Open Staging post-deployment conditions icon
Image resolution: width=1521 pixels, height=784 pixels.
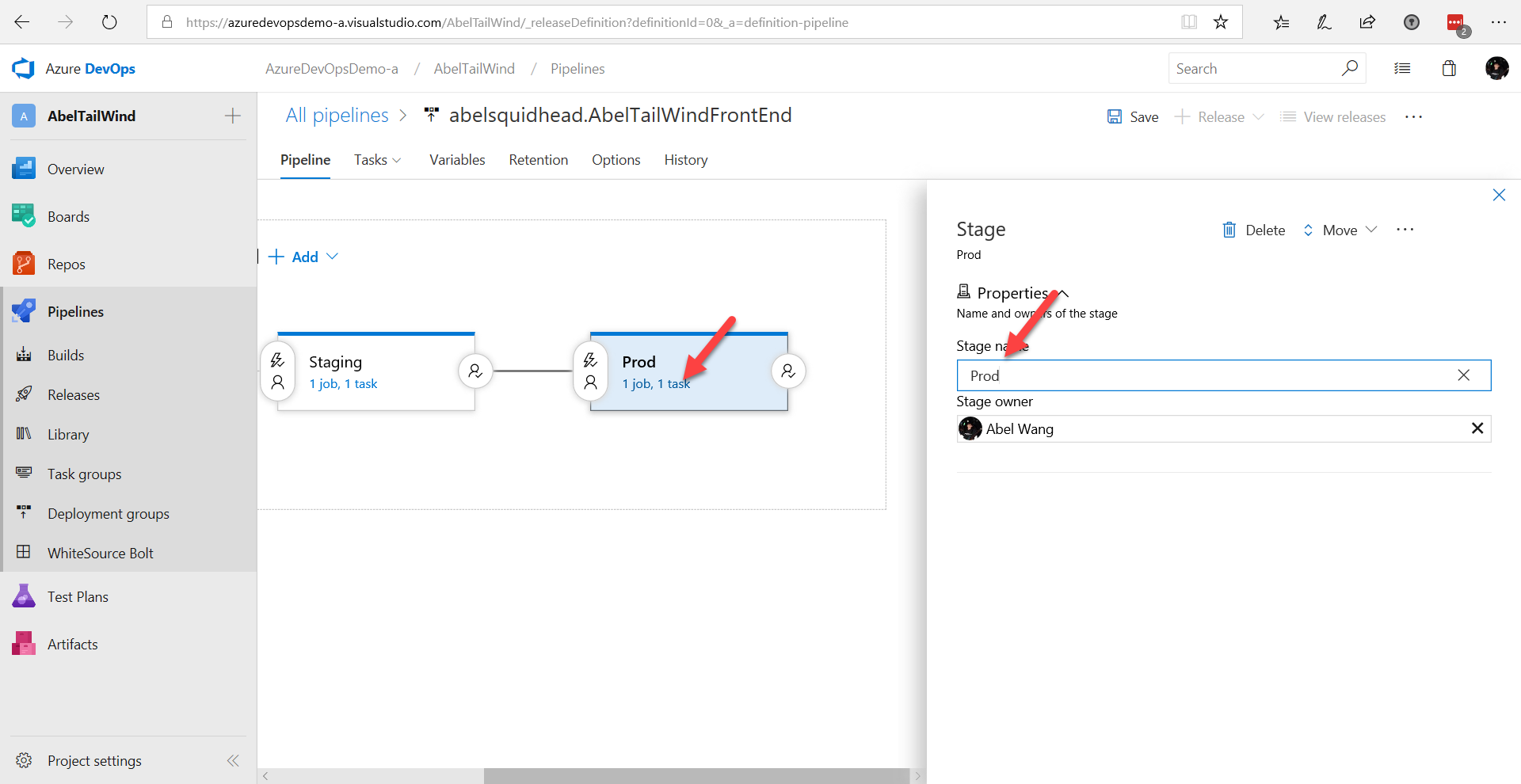point(475,371)
